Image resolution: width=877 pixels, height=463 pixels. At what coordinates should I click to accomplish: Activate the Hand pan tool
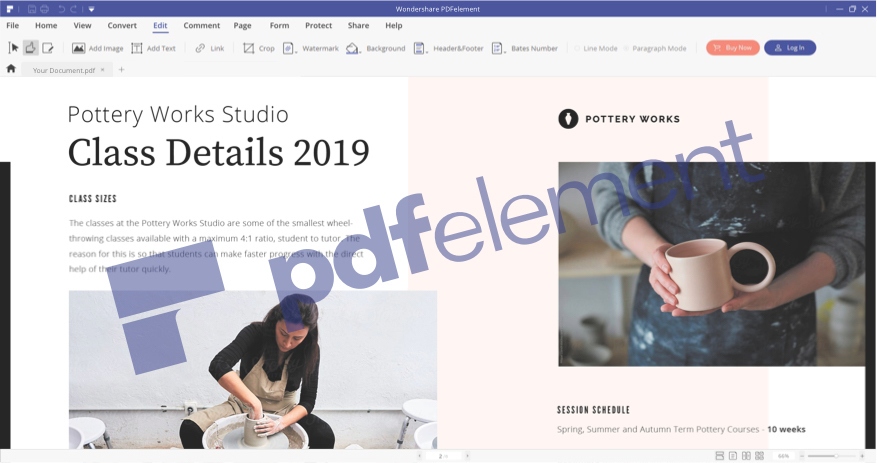pos(31,48)
